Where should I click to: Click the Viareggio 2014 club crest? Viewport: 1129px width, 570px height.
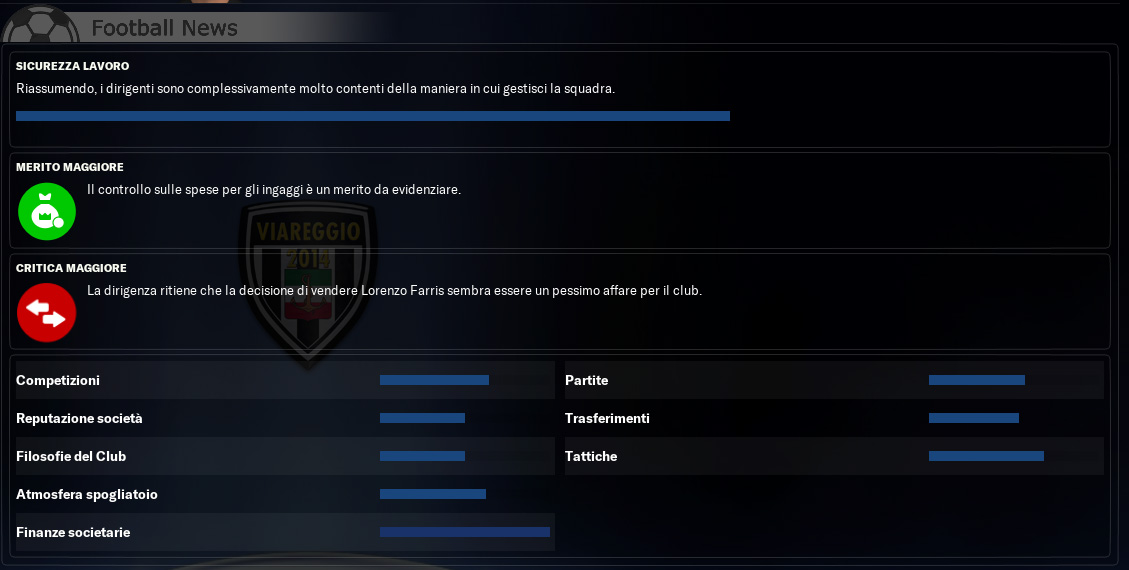(x=308, y=283)
